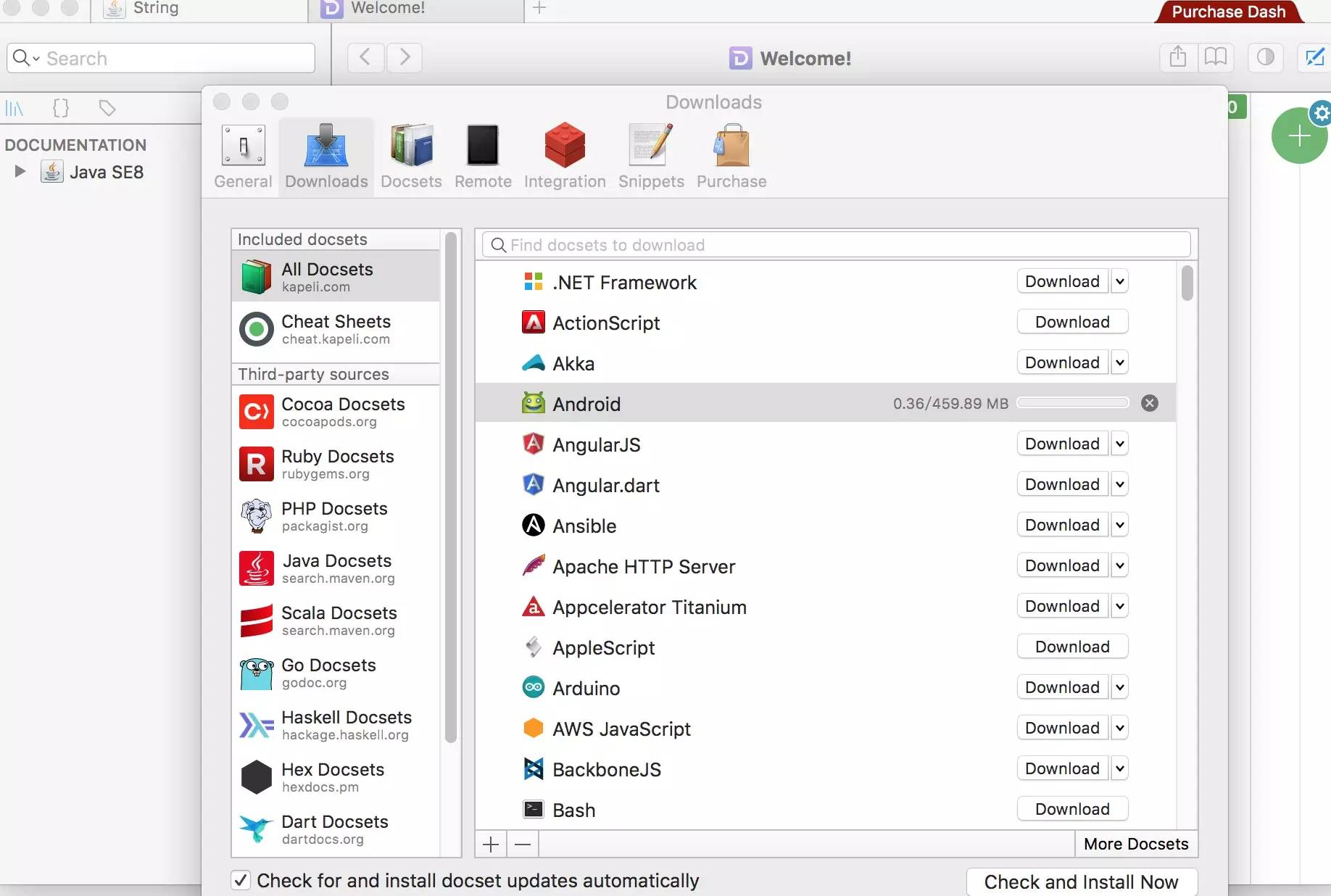Open the Remote preferences pane
1331x896 pixels.
tap(483, 157)
